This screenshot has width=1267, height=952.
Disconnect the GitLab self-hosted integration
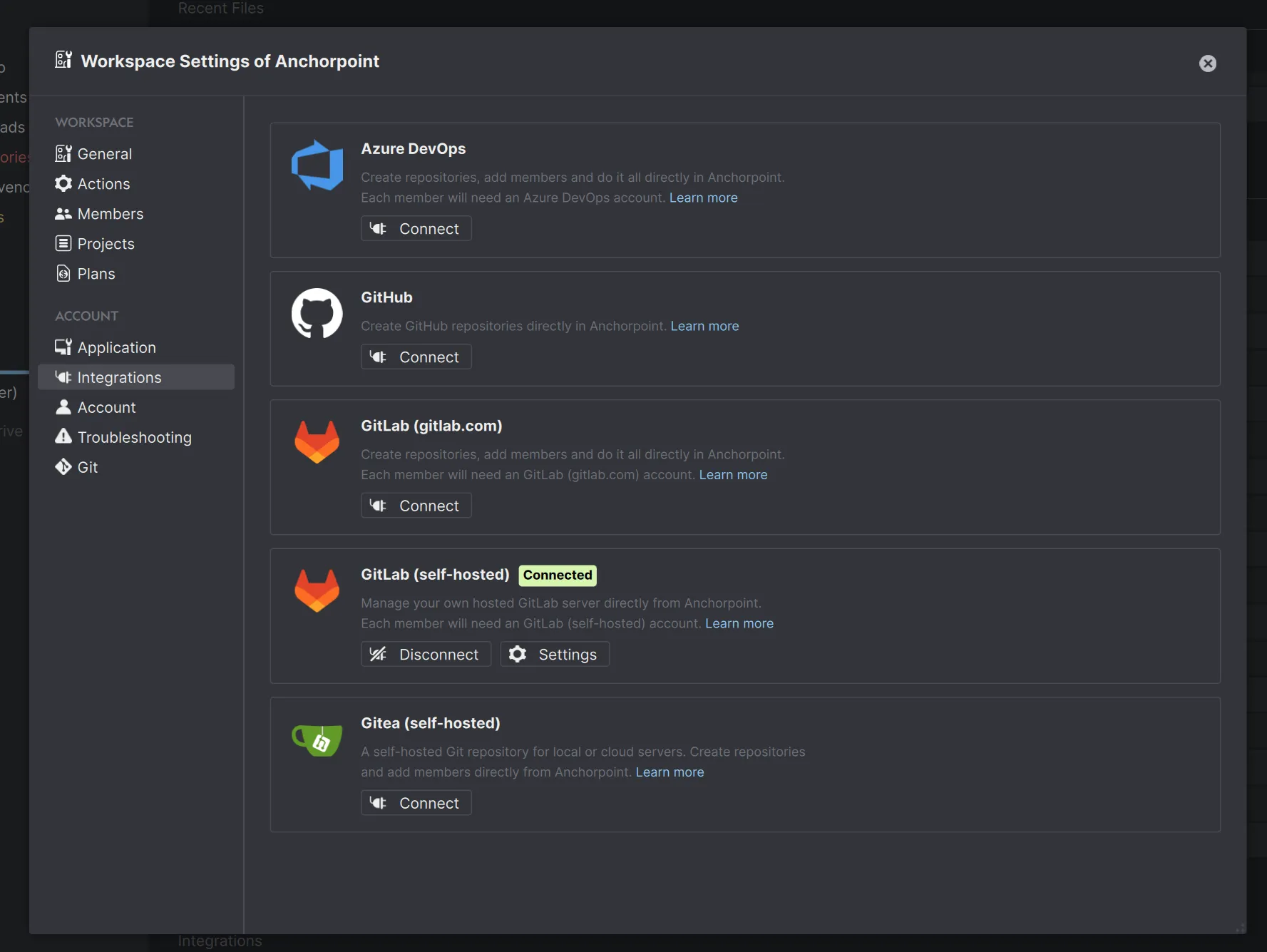click(426, 654)
